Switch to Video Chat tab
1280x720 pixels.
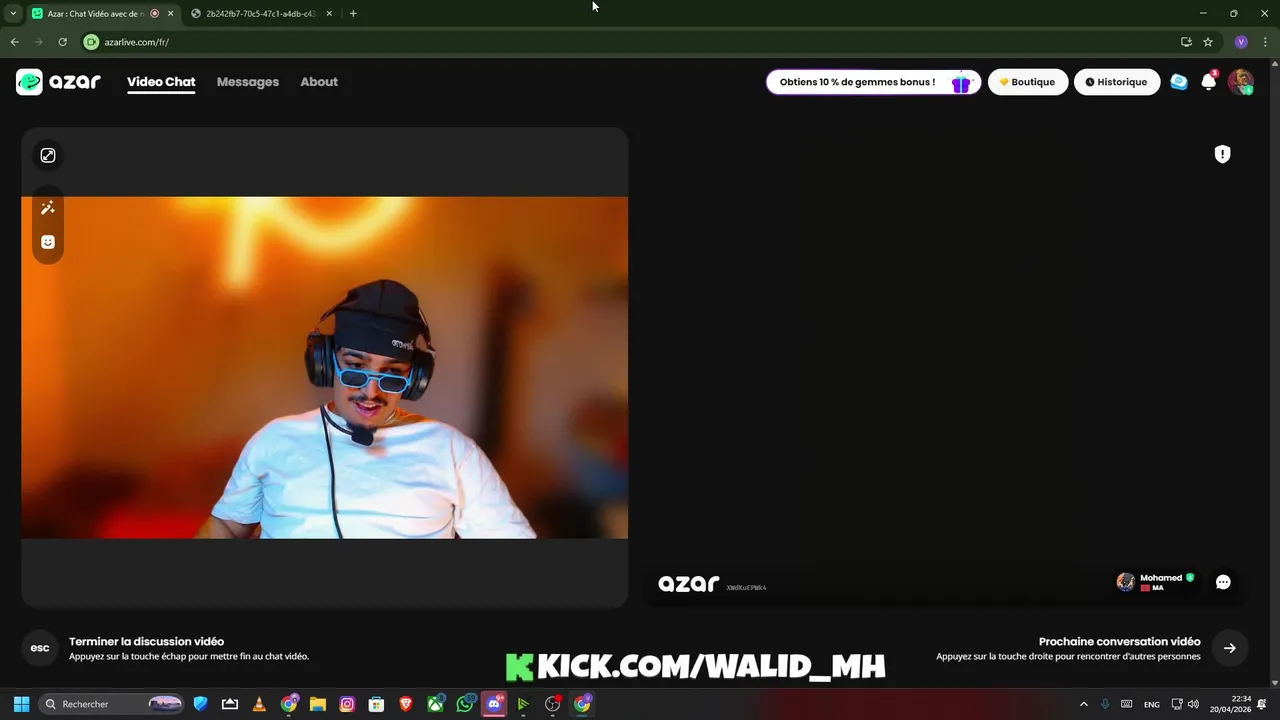[x=161, y=82]
